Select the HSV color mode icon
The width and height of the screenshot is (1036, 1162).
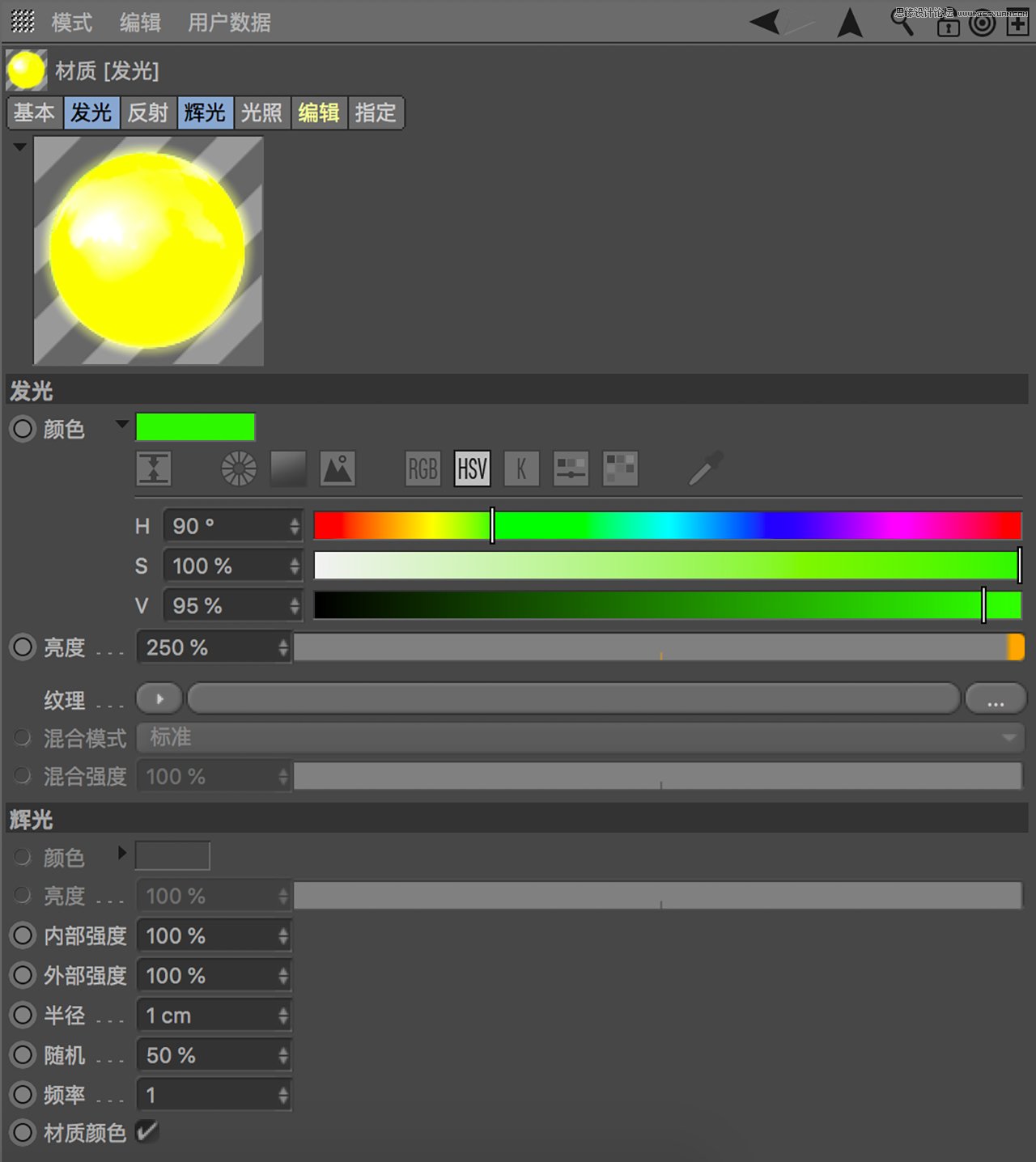coord(472,469)
